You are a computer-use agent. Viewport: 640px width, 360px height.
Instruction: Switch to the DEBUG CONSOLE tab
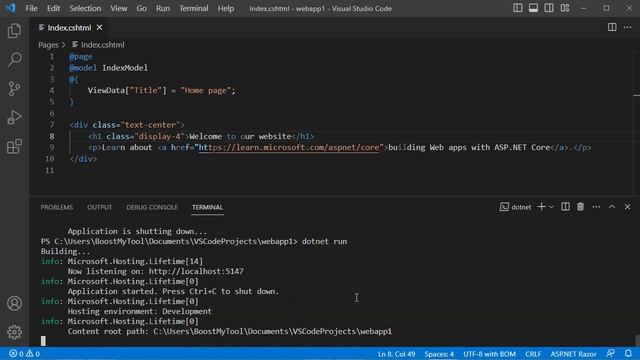[x=152, y=207]
